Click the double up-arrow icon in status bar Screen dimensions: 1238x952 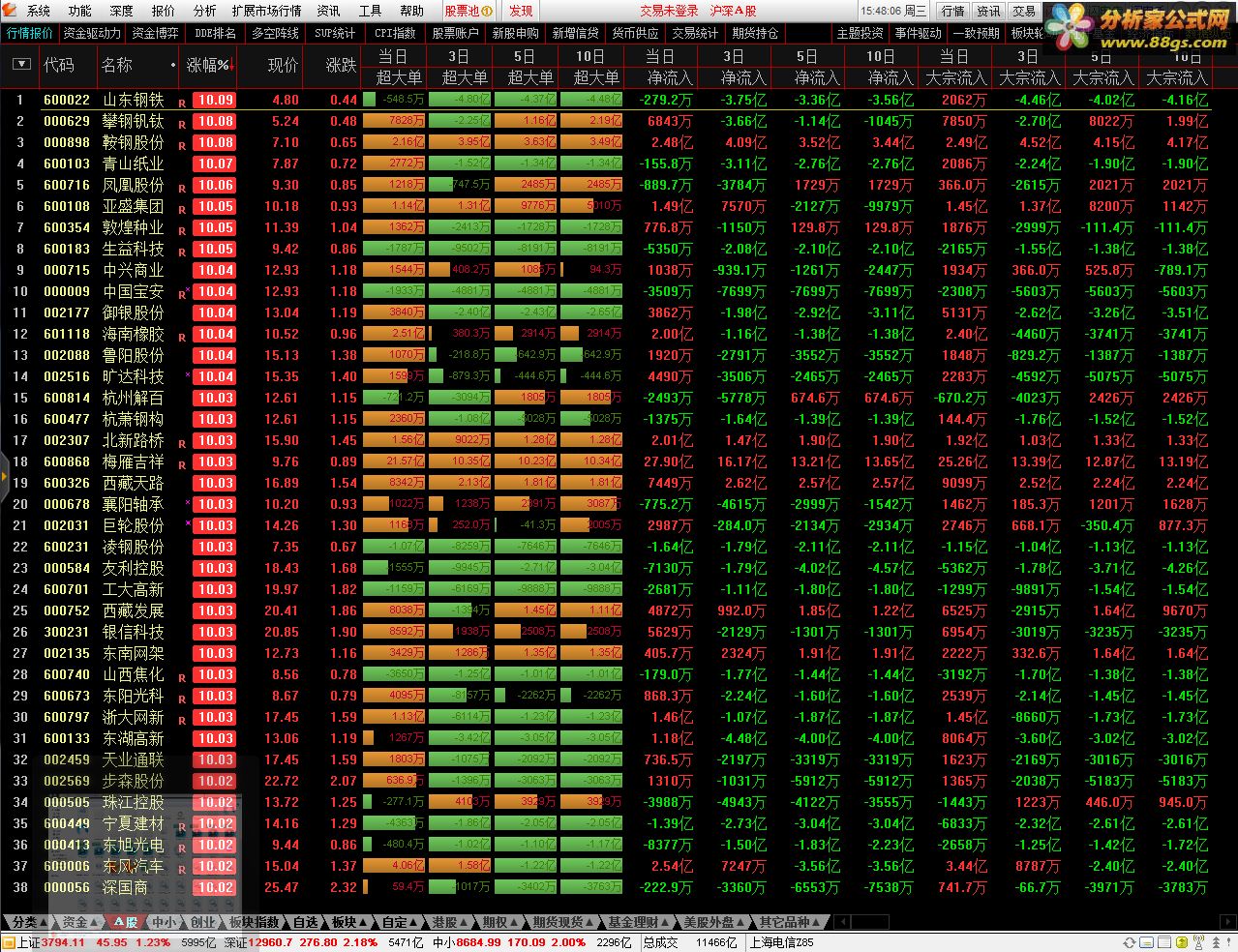pyautogui.click(x=1216, y=942)
